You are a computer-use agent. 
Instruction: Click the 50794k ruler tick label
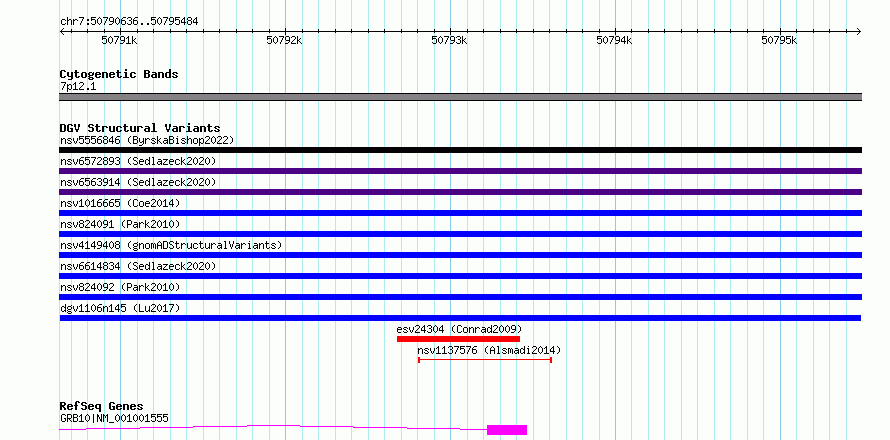[614, 40]
